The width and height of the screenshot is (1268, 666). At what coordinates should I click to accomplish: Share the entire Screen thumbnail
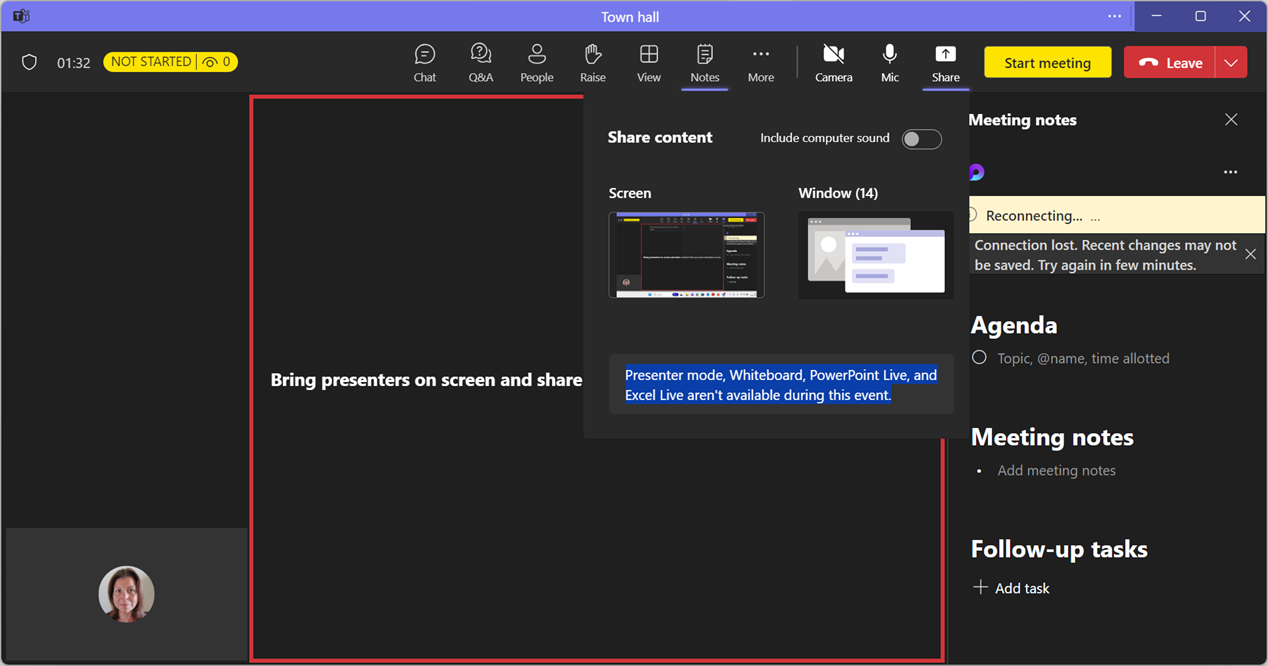[687, 255]
